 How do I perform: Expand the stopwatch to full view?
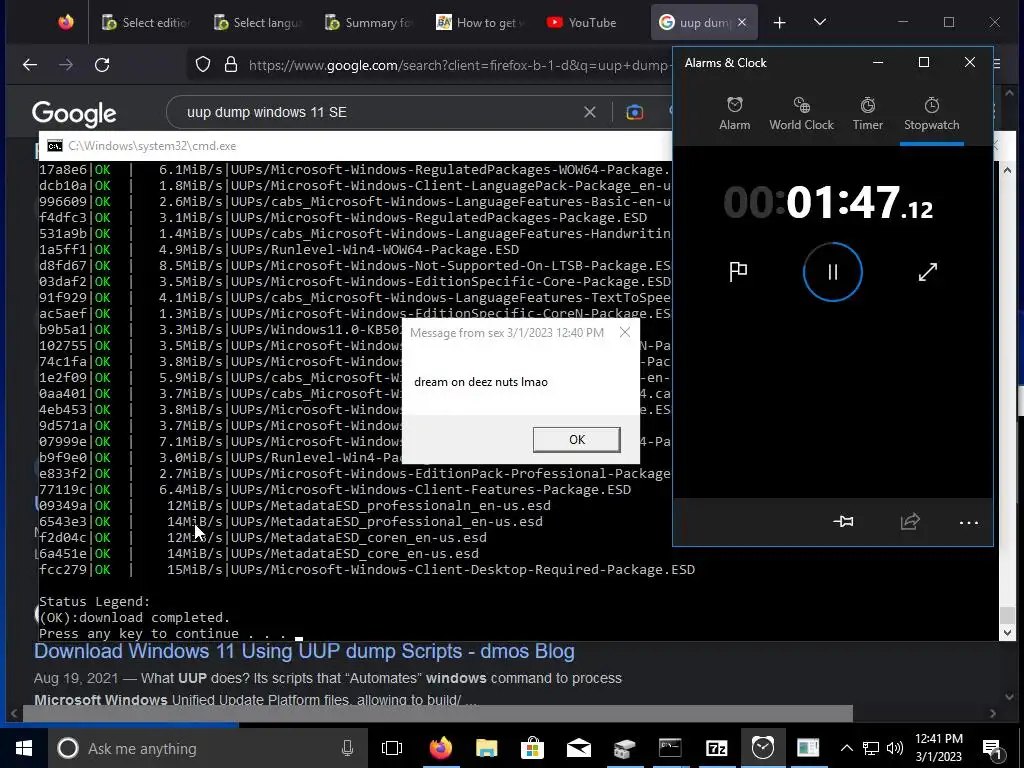click(927, 272)
